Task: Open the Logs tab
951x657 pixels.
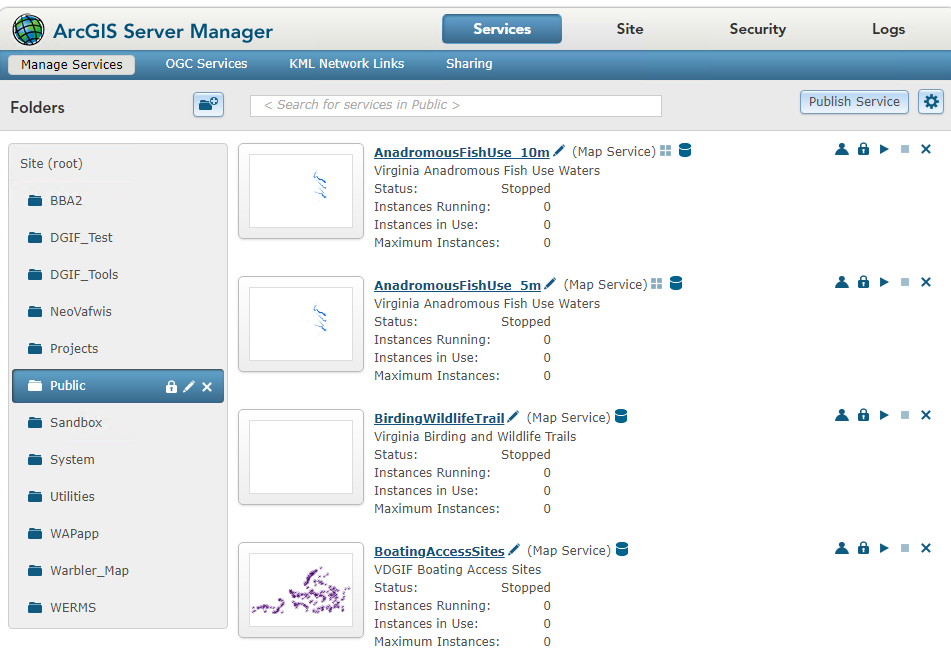Action: [x=888, y=29]
